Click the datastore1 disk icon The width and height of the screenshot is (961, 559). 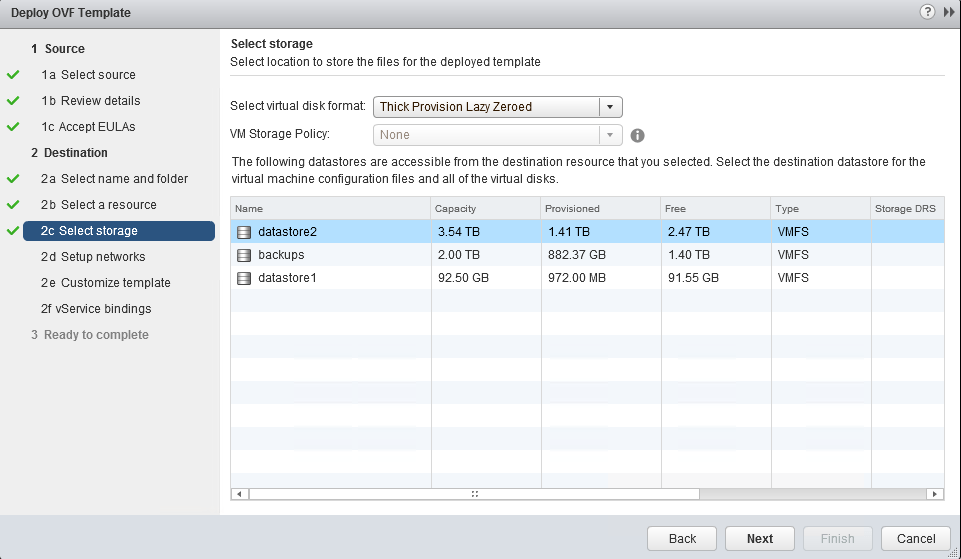point(244,278)
